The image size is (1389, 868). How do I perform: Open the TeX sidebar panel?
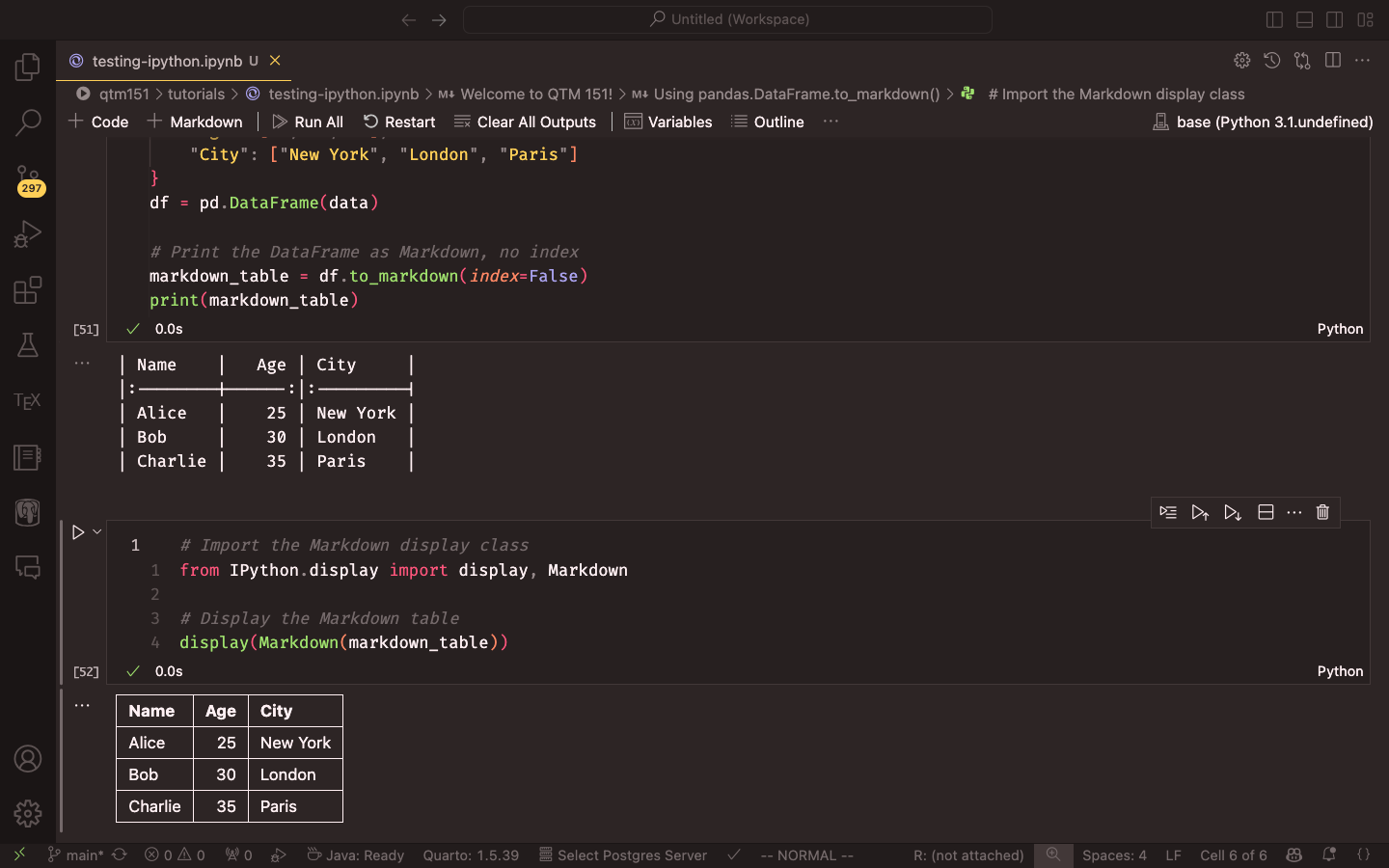tap(28, 401)
